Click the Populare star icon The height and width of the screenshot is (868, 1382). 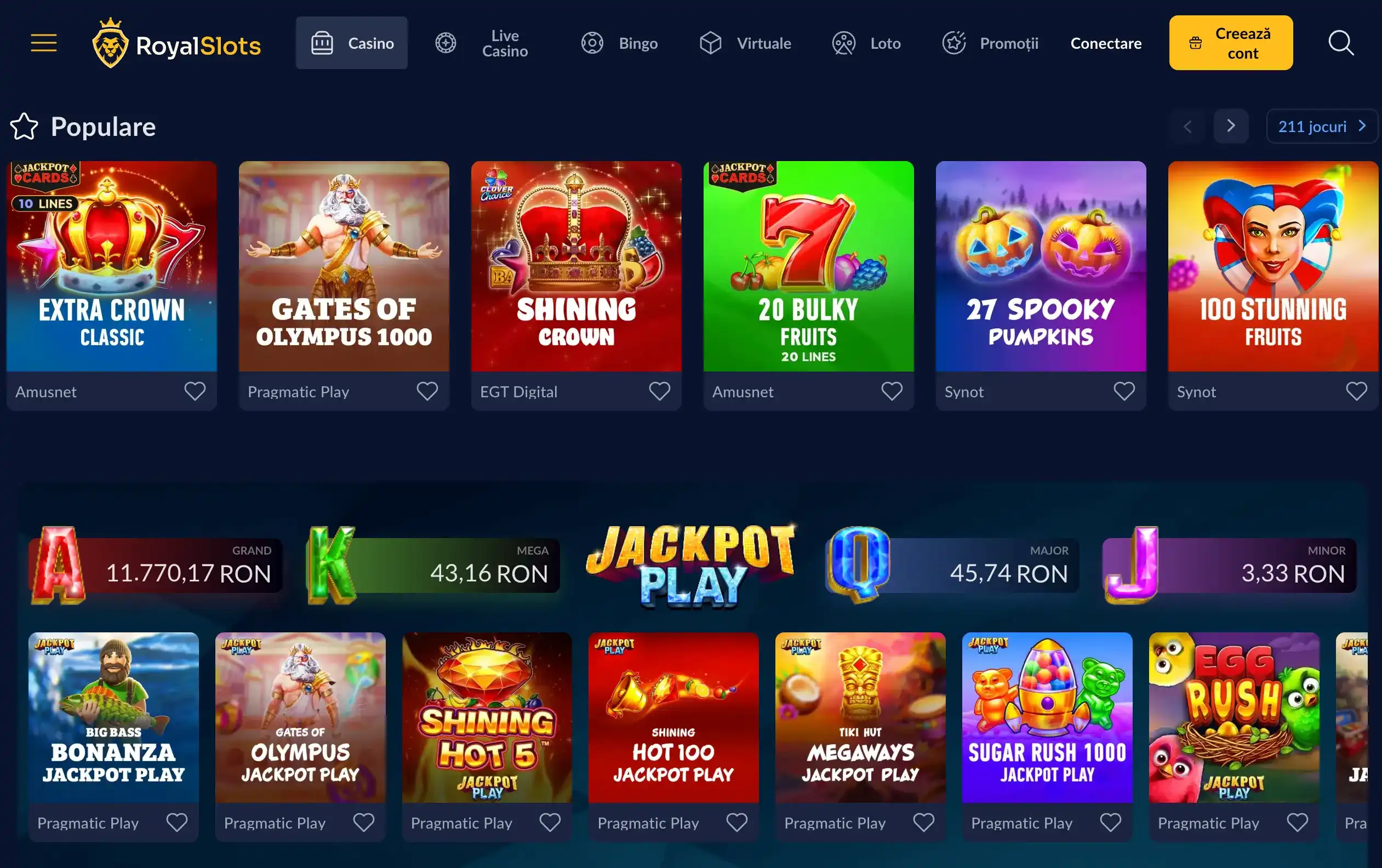pos(24,126)
